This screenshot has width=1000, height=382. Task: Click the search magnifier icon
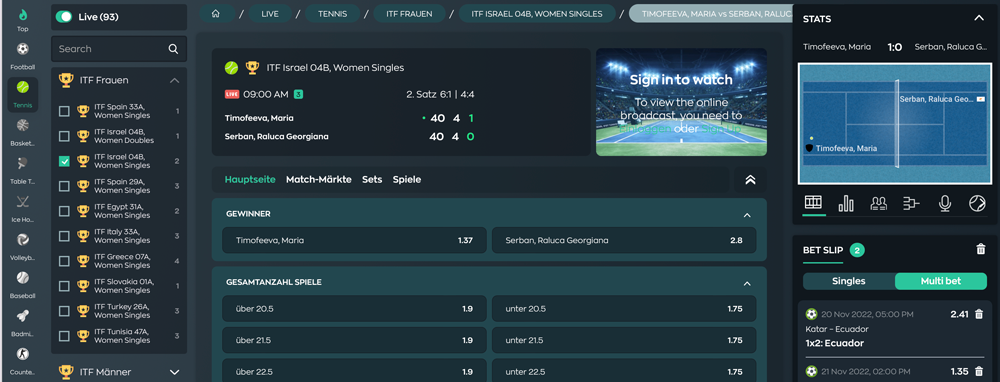pyautogui.click(x=173, y=49)
